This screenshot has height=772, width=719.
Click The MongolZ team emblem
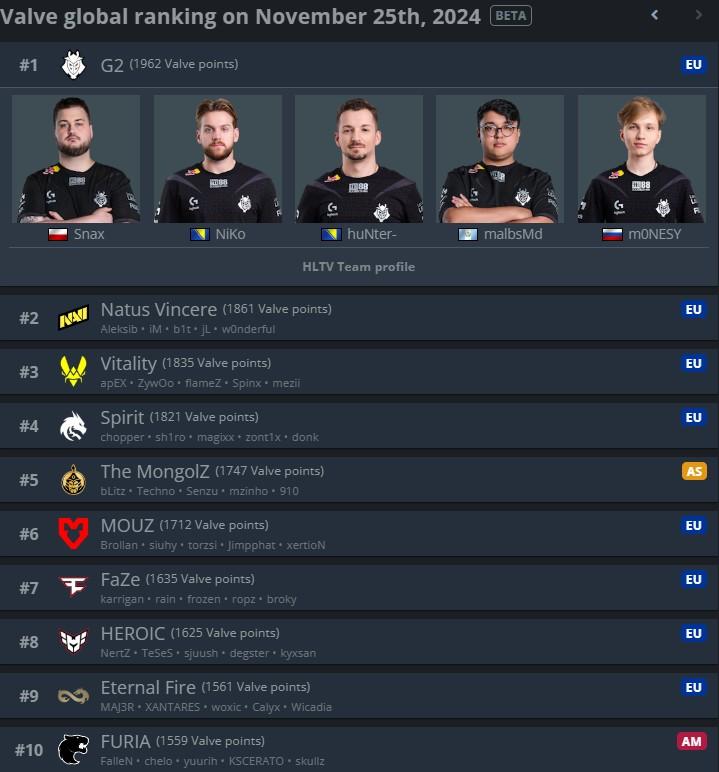tap(73, 480)
